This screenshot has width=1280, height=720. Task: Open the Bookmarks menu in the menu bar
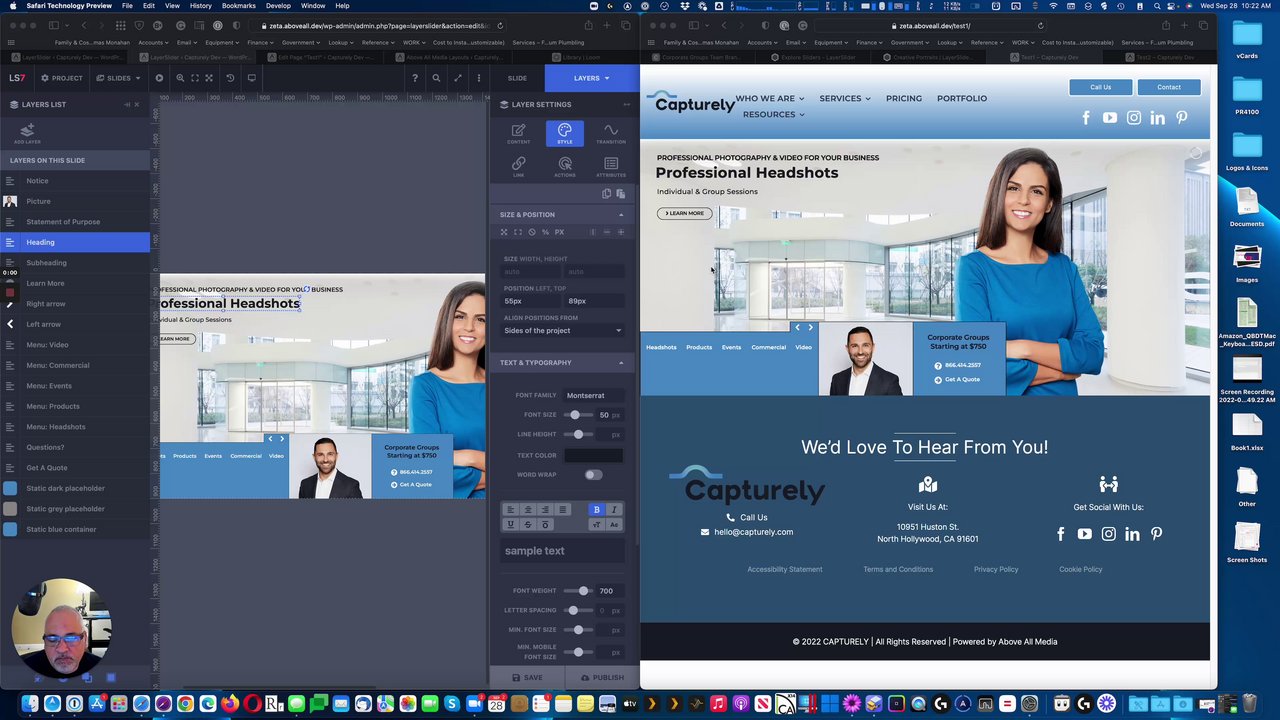click(x=238, y=6)
